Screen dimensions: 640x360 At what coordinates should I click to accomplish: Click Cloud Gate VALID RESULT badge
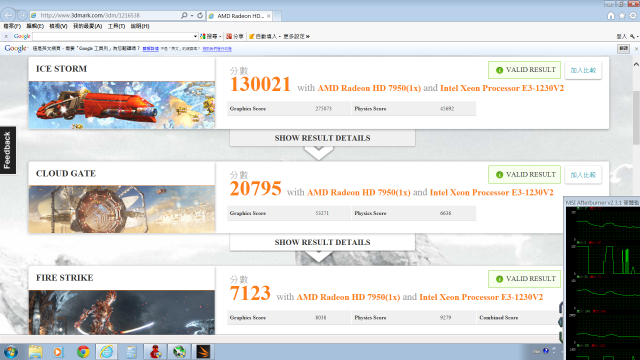click(524, 175)
